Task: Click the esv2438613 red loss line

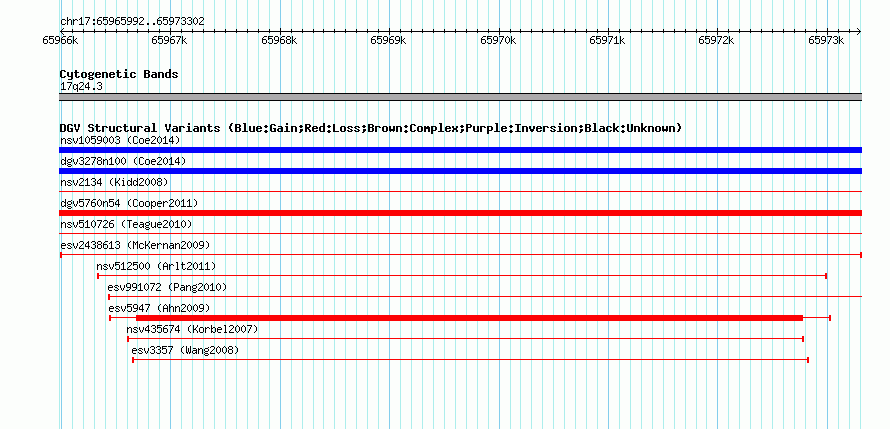Action: tap(461, 255)
